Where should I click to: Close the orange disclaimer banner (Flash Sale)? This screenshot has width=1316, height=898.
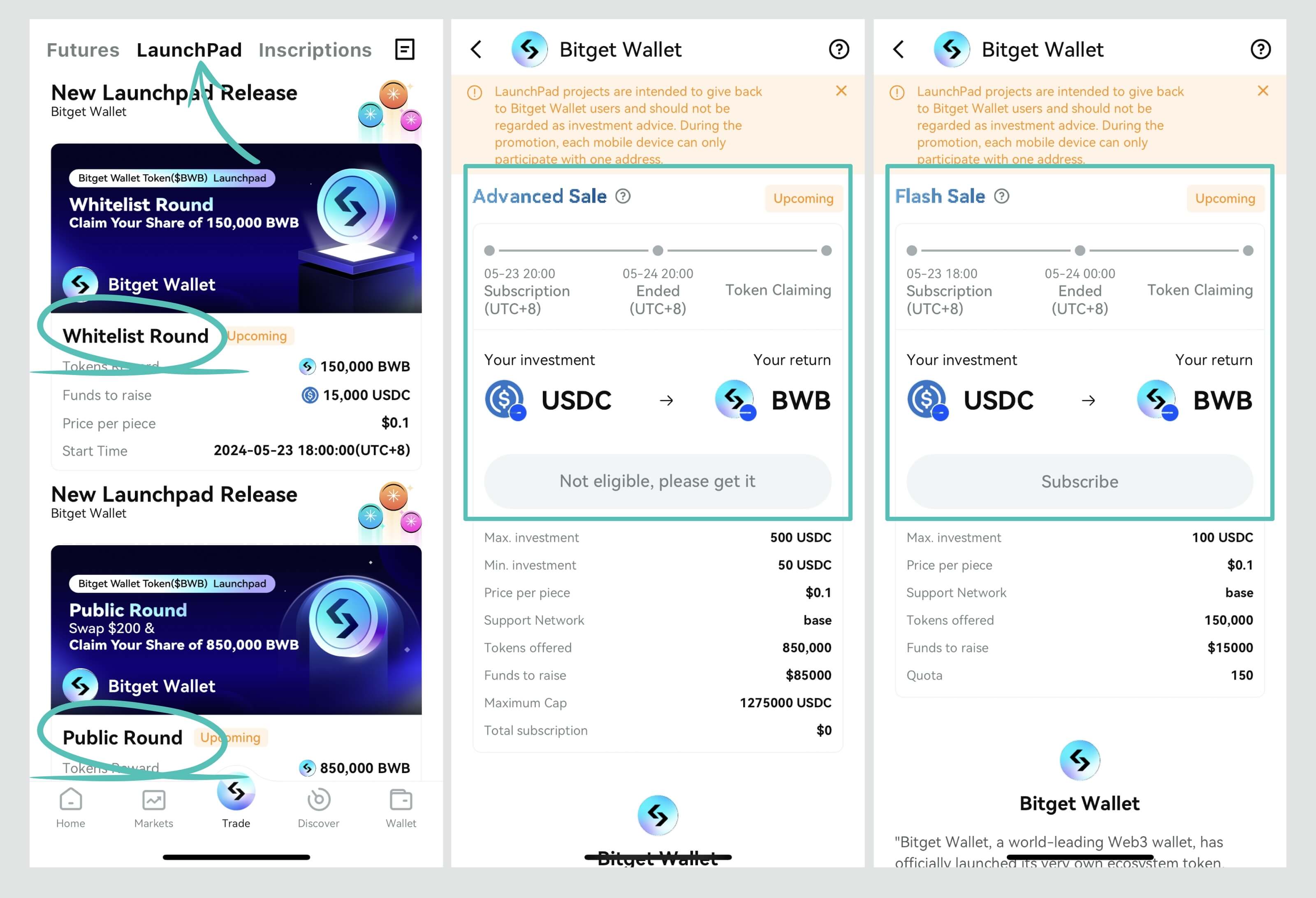[1263, 91]
